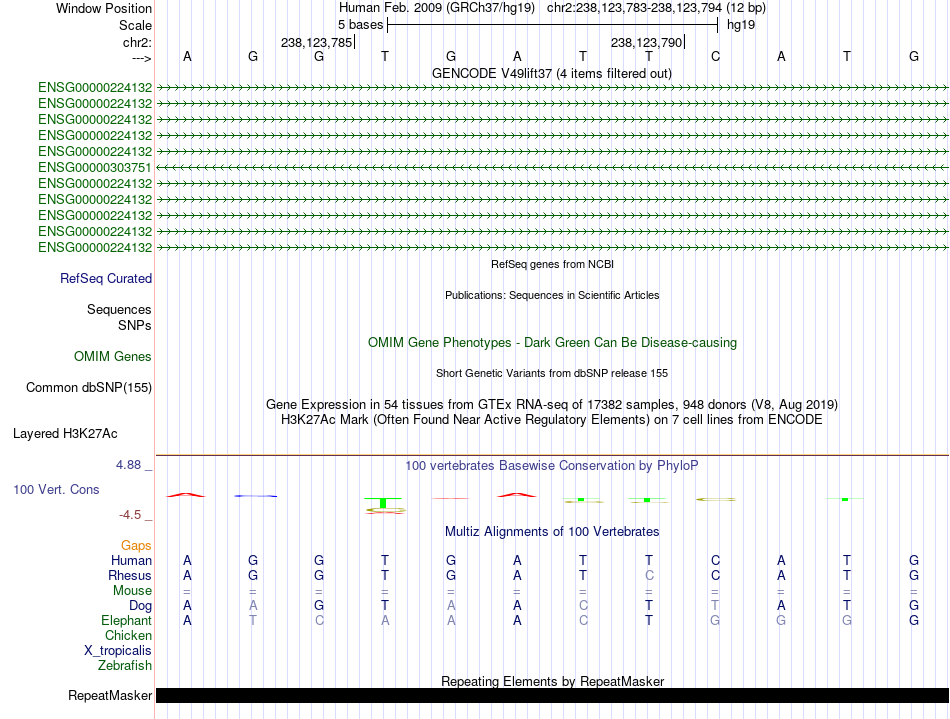Click the '5 bases' scale bar label
950x719 pixels.
click(360, 25)
